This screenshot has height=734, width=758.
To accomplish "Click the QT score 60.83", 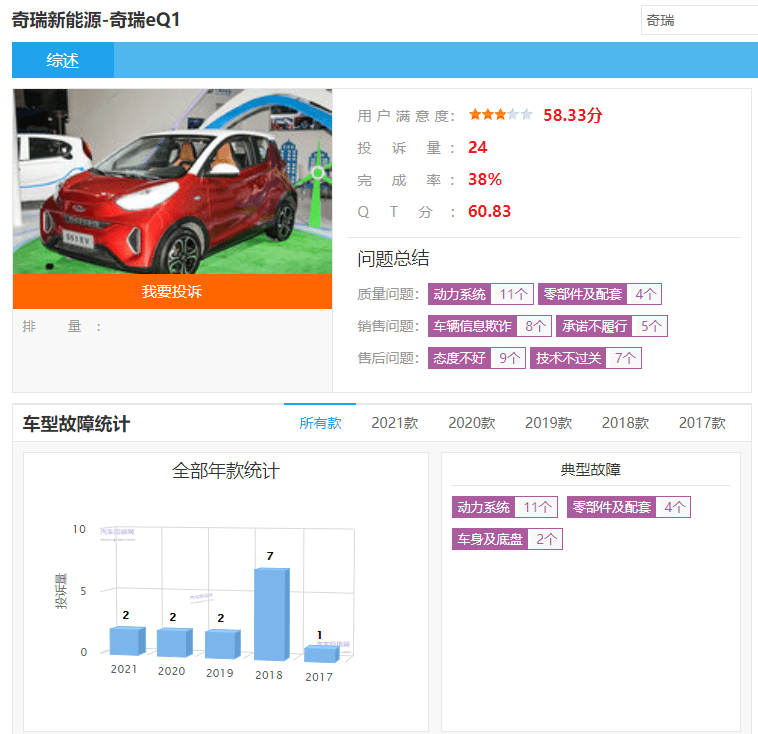I will click(489, 211).
